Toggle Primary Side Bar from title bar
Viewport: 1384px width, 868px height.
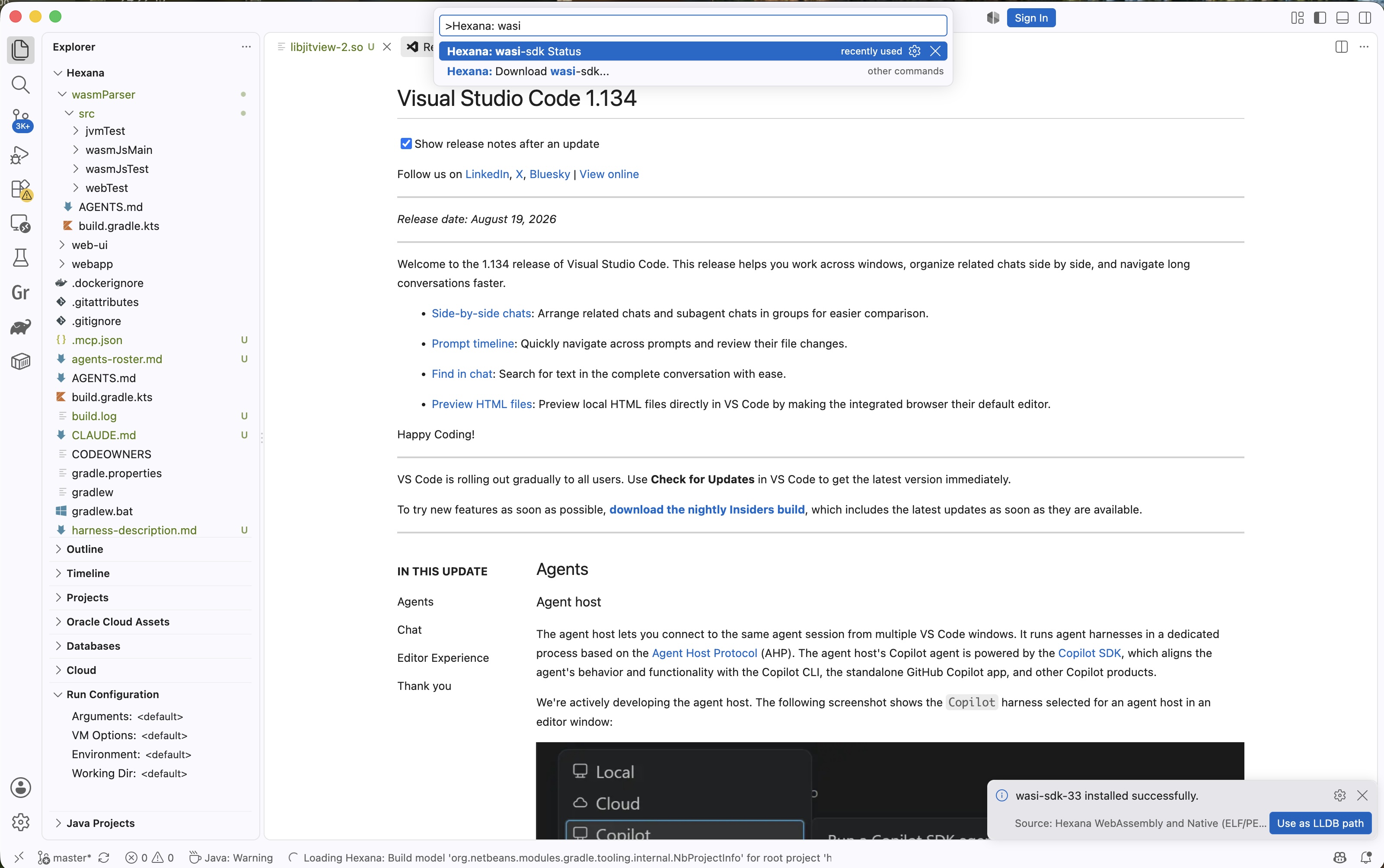[1320, 18]
